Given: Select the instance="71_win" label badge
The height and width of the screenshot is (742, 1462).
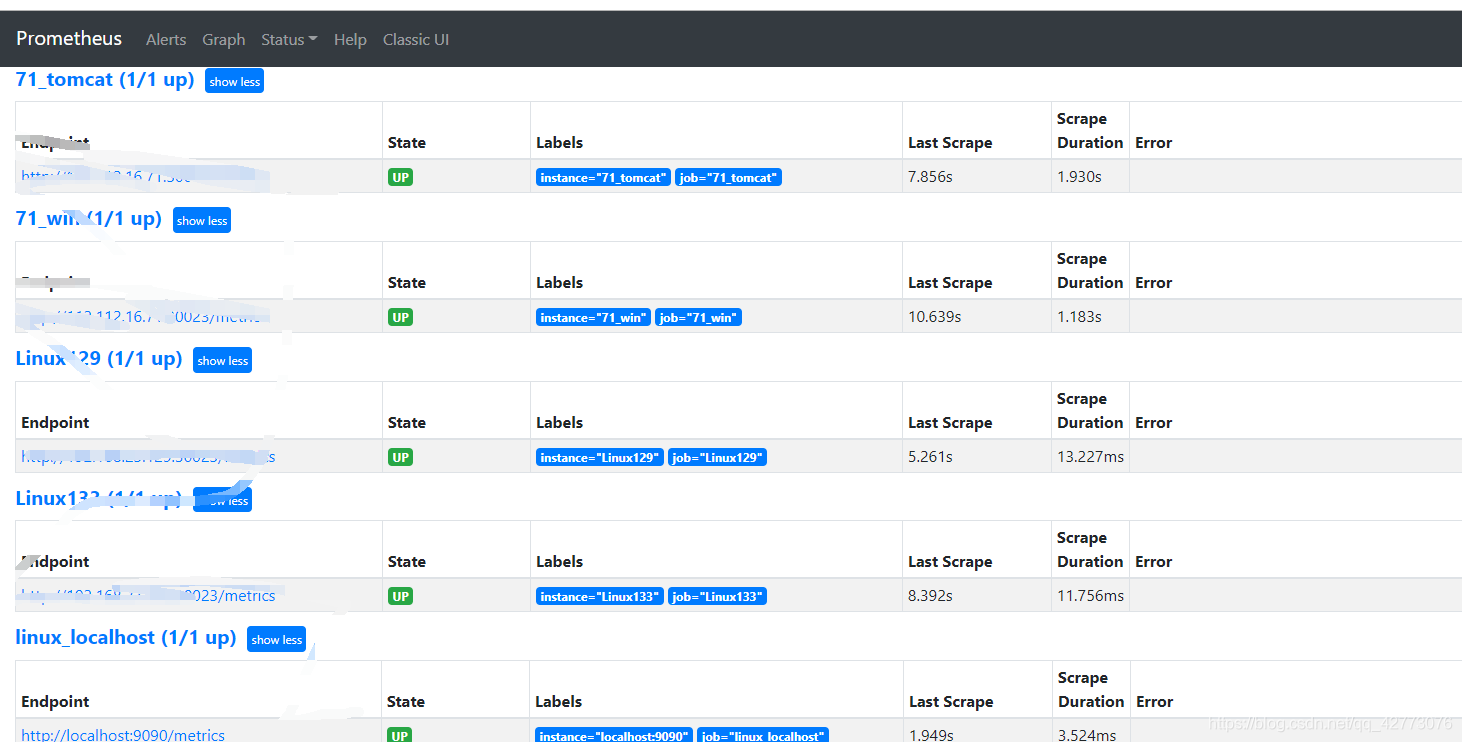Looking at the screenshot, I should pyautogui.click(x=593, y=317).
